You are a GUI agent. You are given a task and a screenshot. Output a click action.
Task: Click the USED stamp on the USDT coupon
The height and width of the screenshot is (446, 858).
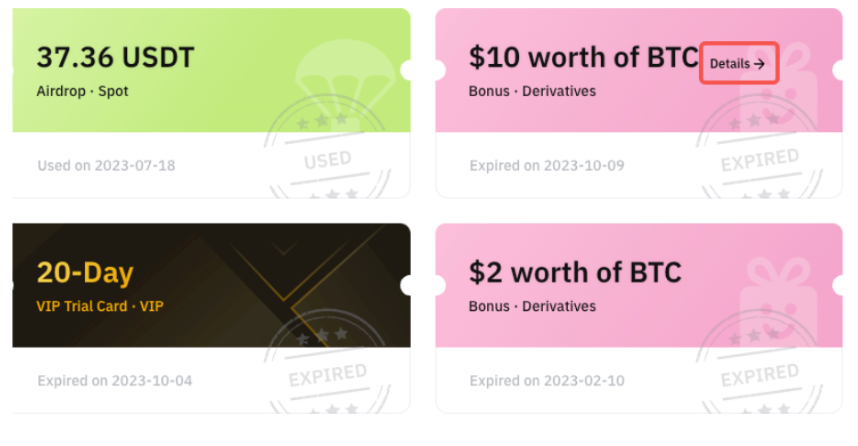click(326, 159)
